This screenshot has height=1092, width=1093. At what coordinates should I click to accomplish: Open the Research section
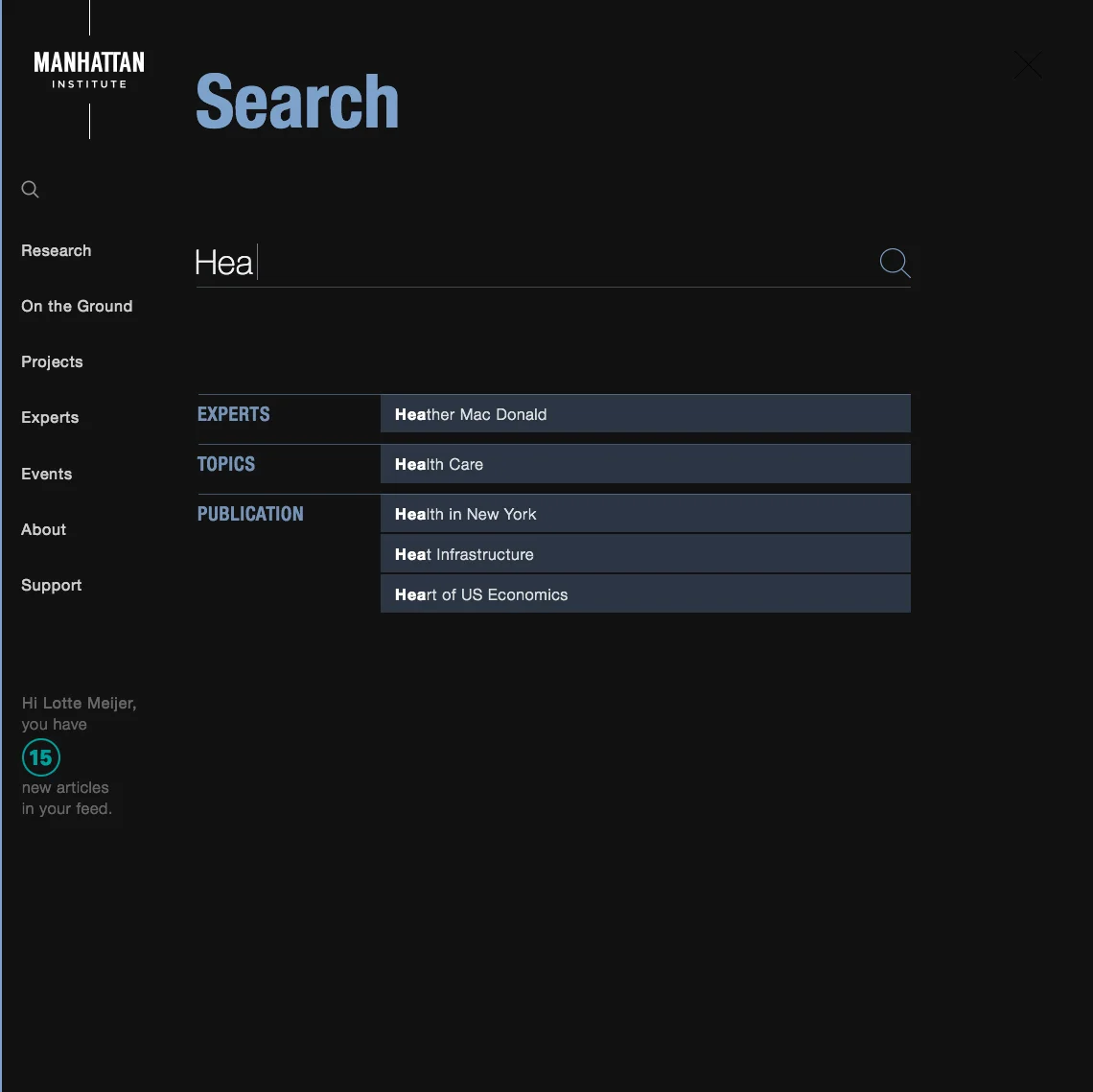pos(56,250)
